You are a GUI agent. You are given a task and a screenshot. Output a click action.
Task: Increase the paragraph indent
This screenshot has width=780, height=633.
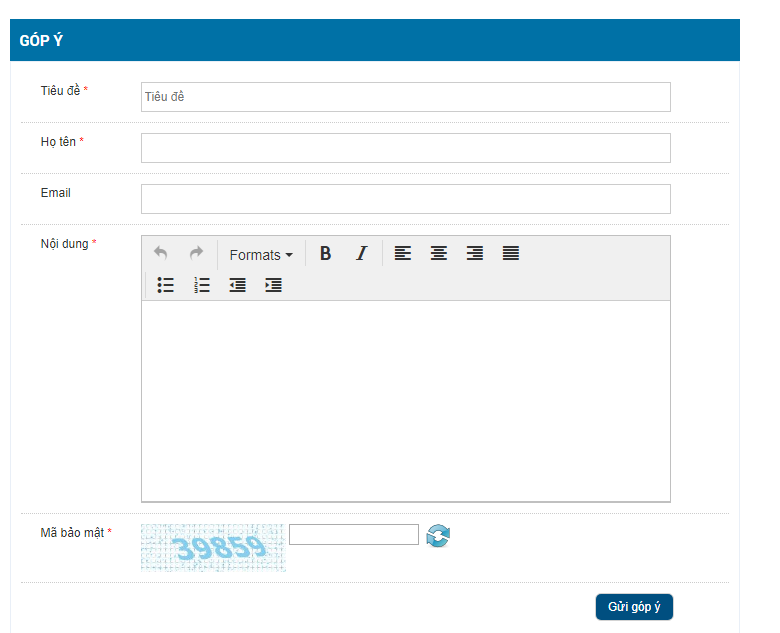[x=273, y=285]
